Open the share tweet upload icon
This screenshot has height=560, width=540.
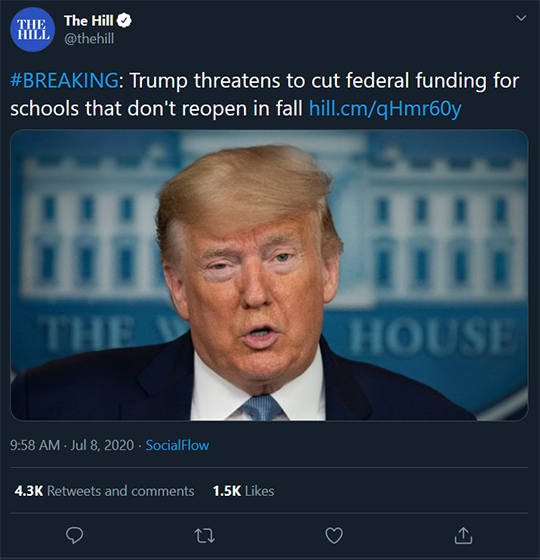pos(463,535)
